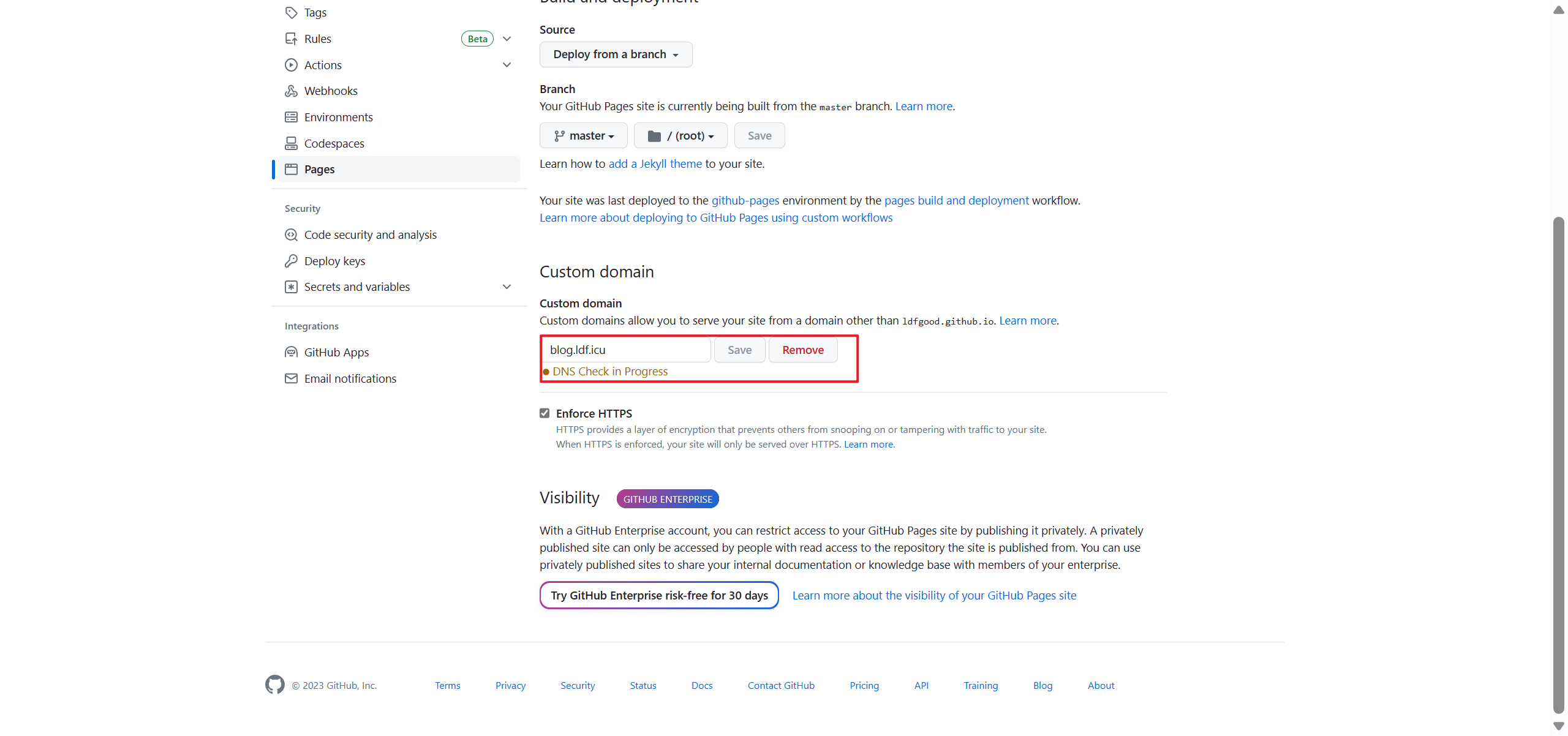Click the custom domain input field
1568x736 pixels.
tap(627, 350)
